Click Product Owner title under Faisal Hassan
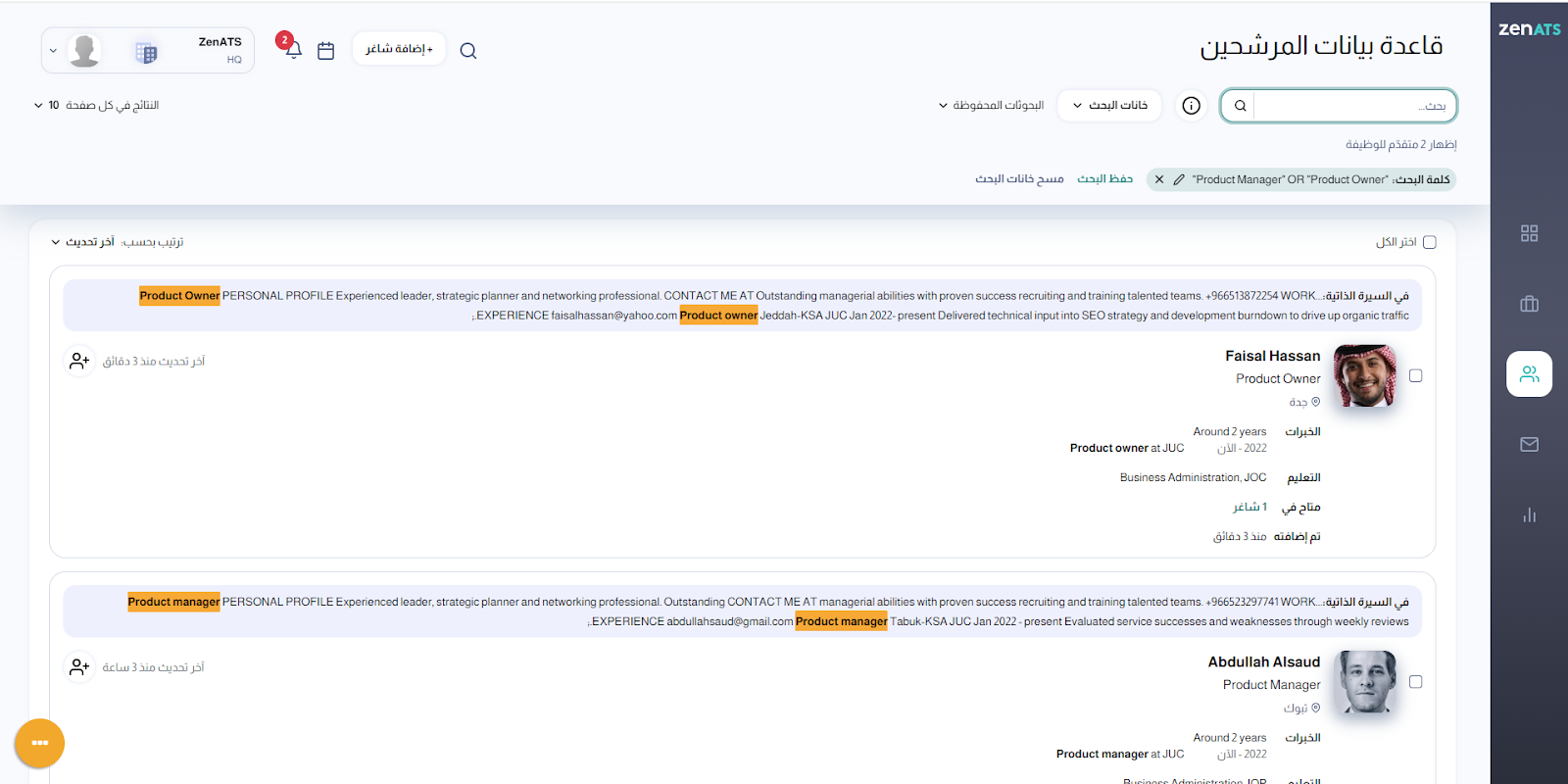This screenshot has height=784, width=1568. [x=1278, y=378]
